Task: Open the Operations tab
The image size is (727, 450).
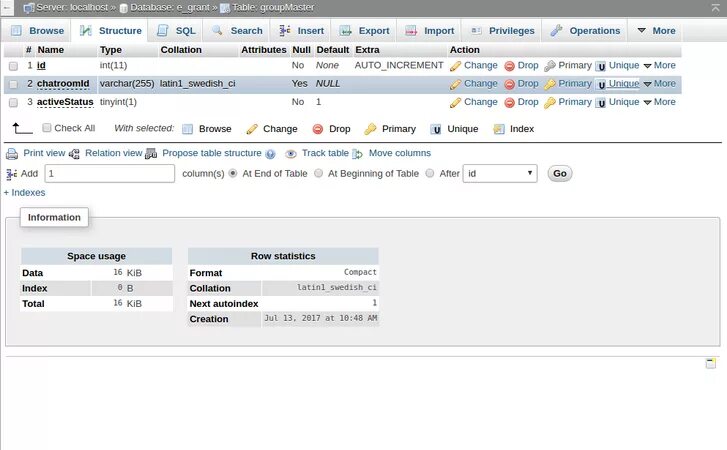Action: click(585, 31)
